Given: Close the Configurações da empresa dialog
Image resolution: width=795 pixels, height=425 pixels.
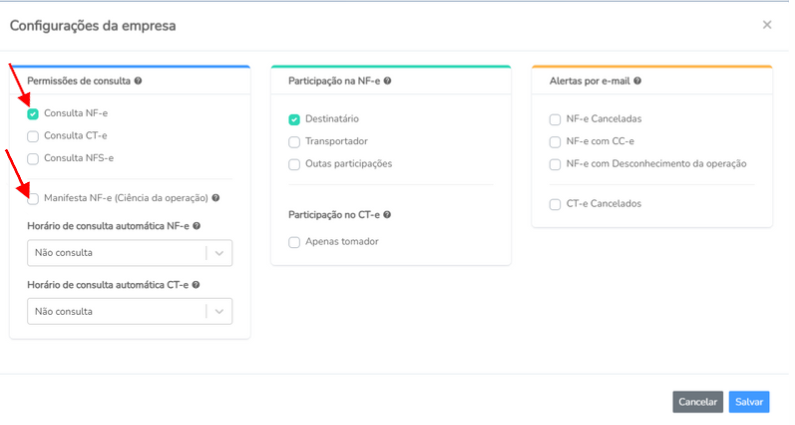Looking at the screenshot, I should point(767,25).
